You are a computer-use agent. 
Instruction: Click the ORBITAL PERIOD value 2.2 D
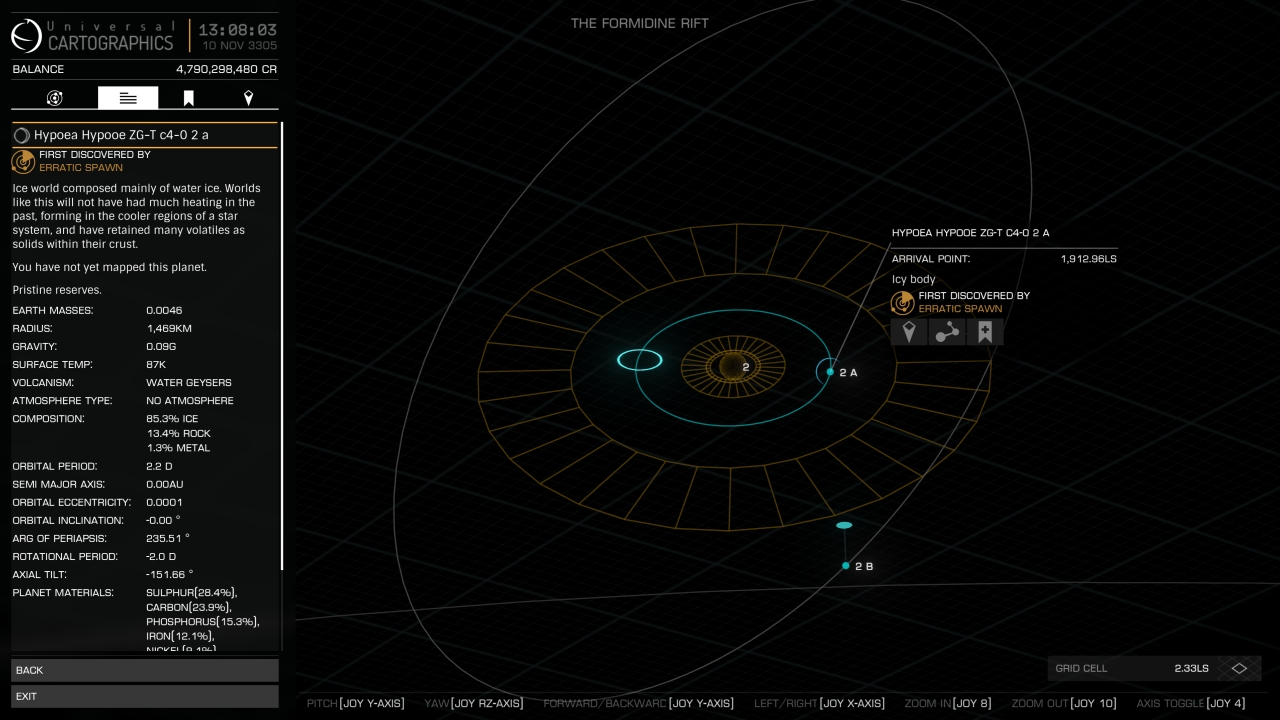point(160,466)
